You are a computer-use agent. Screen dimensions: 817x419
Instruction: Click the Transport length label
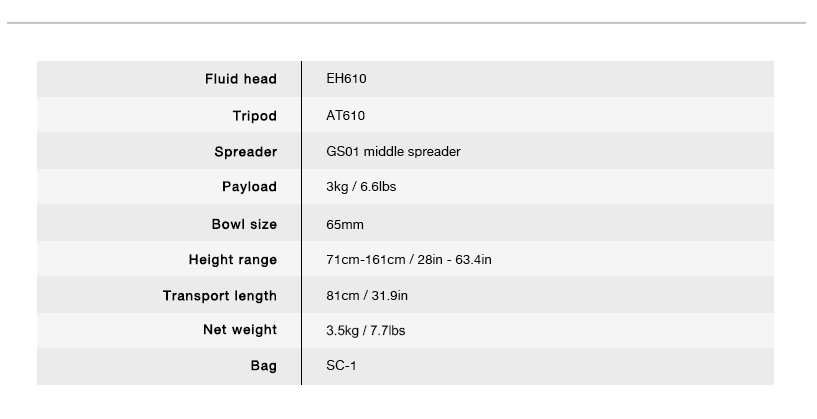click(220, 295)
